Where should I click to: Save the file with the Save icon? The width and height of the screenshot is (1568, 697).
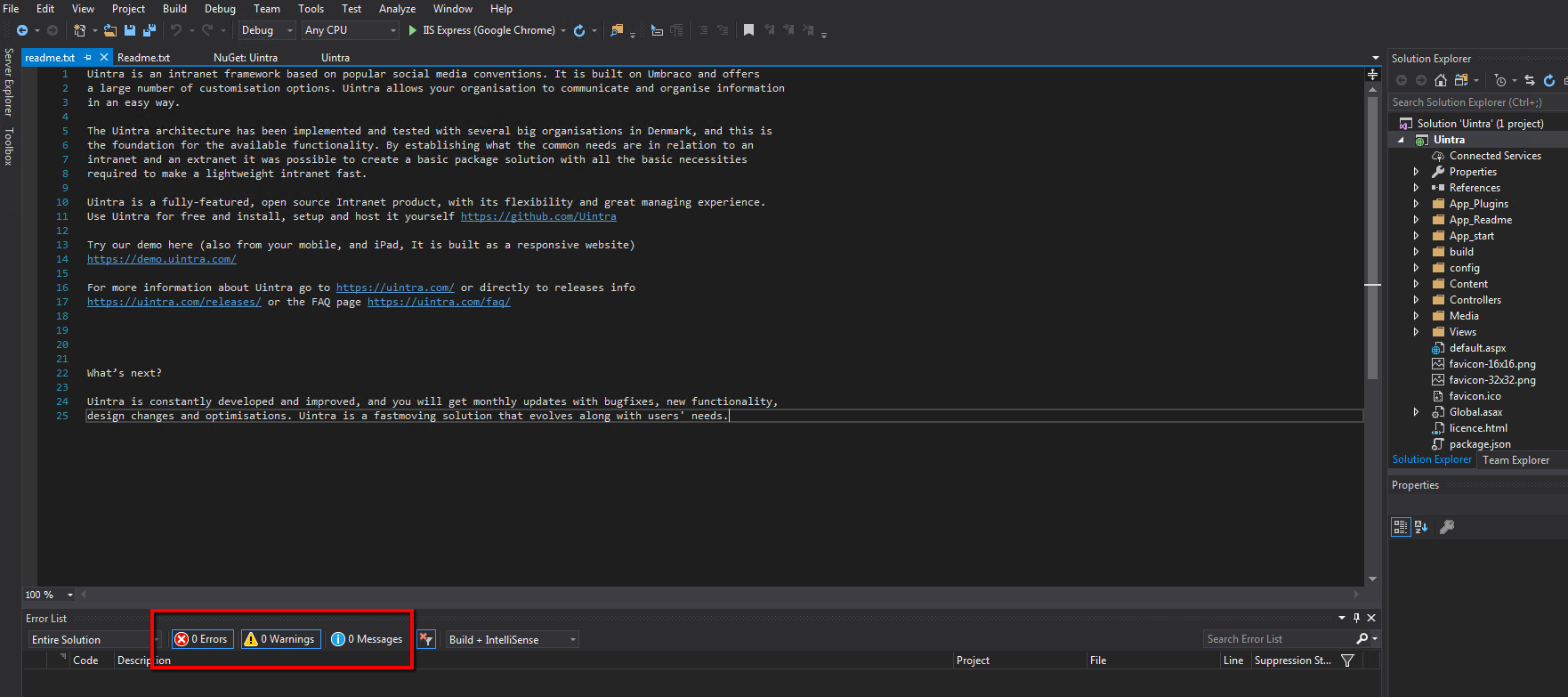(x=130, y=30)
